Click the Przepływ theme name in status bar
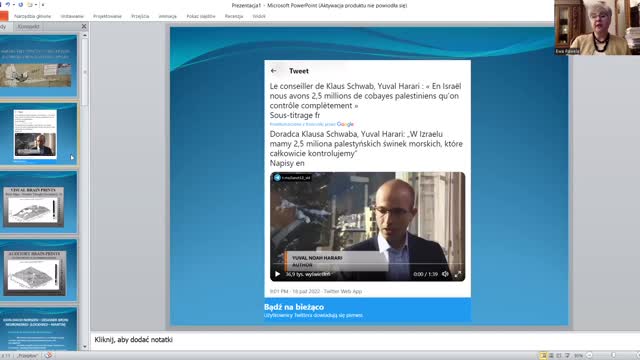The image size is (640, 360). pyautogui.click(x=27, y=356)
